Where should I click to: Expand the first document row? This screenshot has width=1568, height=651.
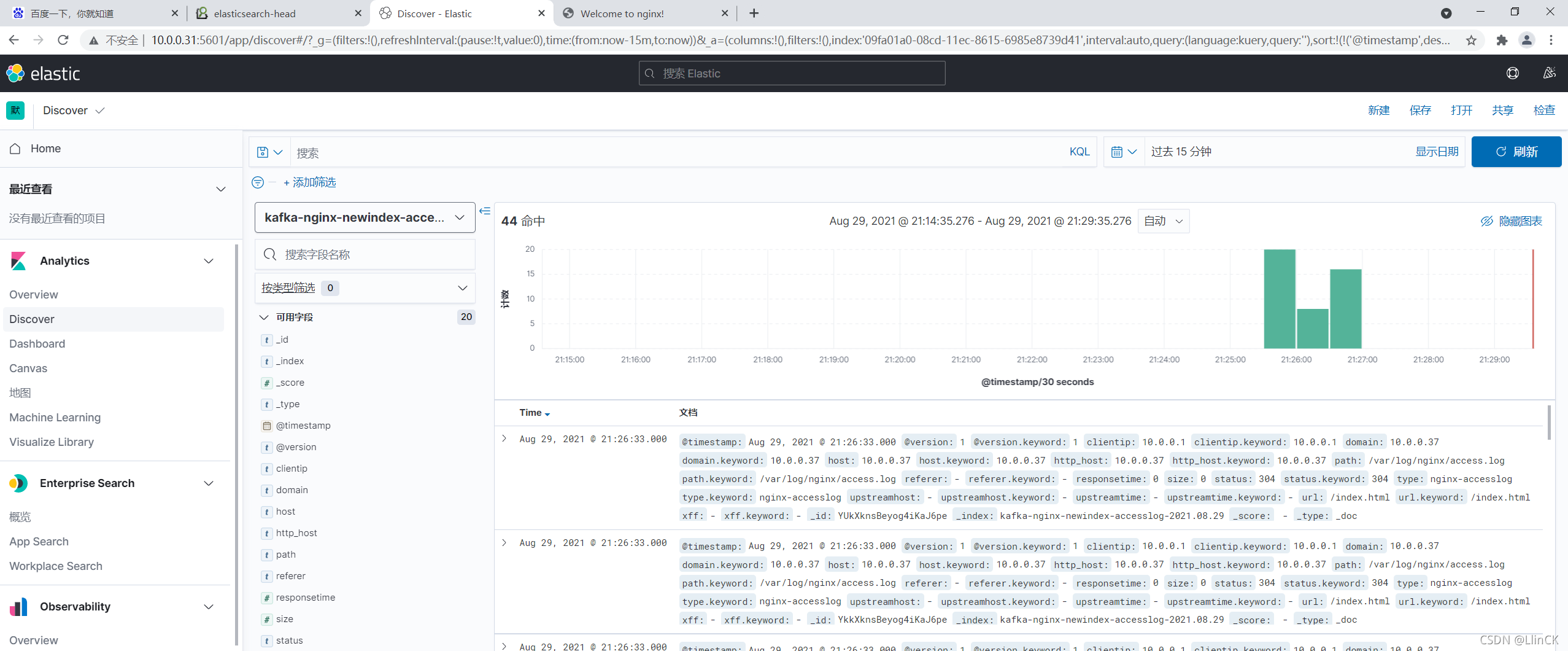tap(504, 439)
